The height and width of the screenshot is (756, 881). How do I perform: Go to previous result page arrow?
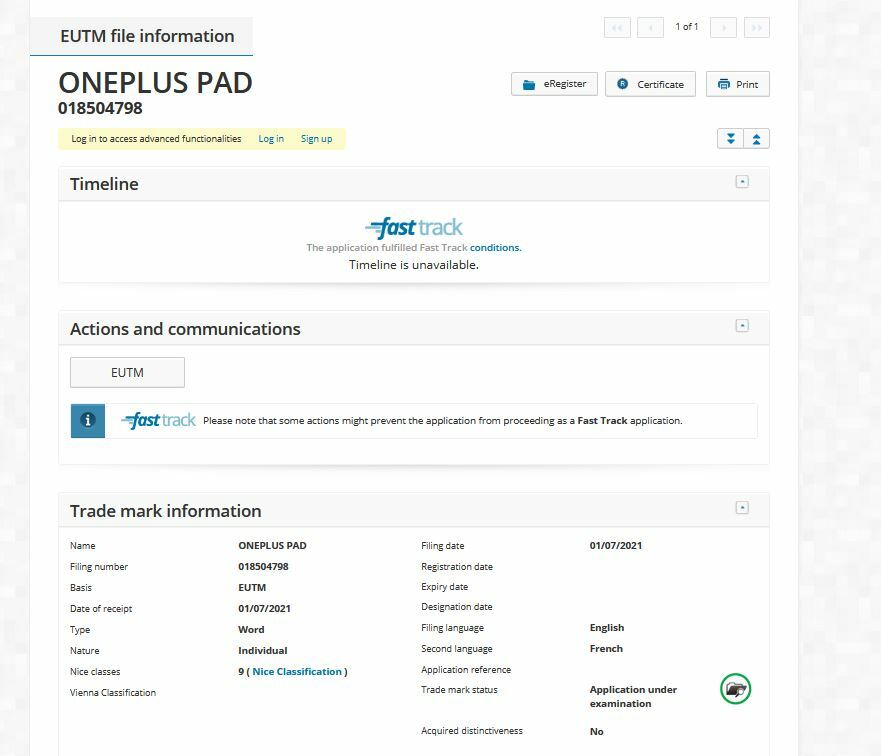[x=651, y=28]
